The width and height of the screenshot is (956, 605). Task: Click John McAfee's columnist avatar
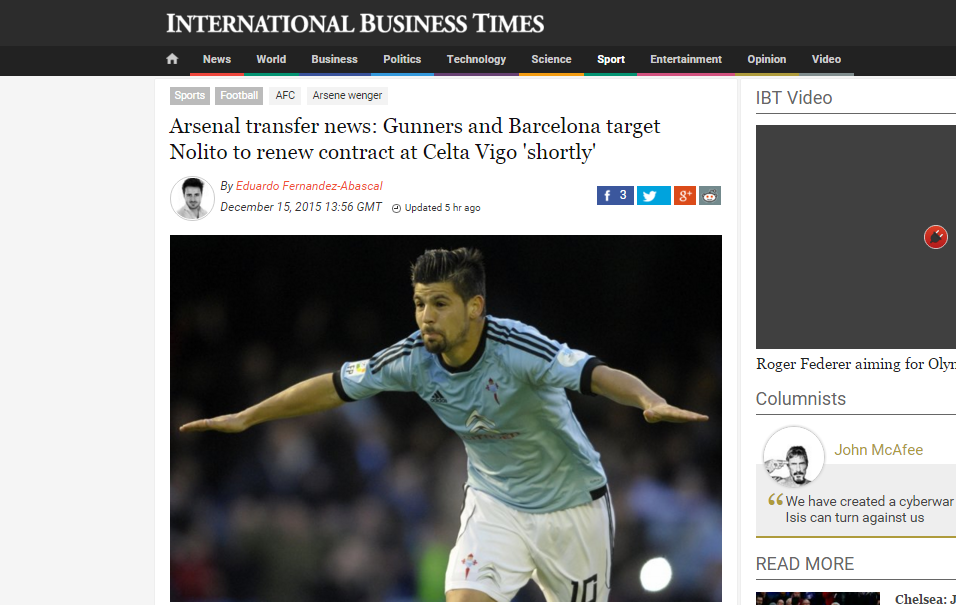click(x=794, y=456)
